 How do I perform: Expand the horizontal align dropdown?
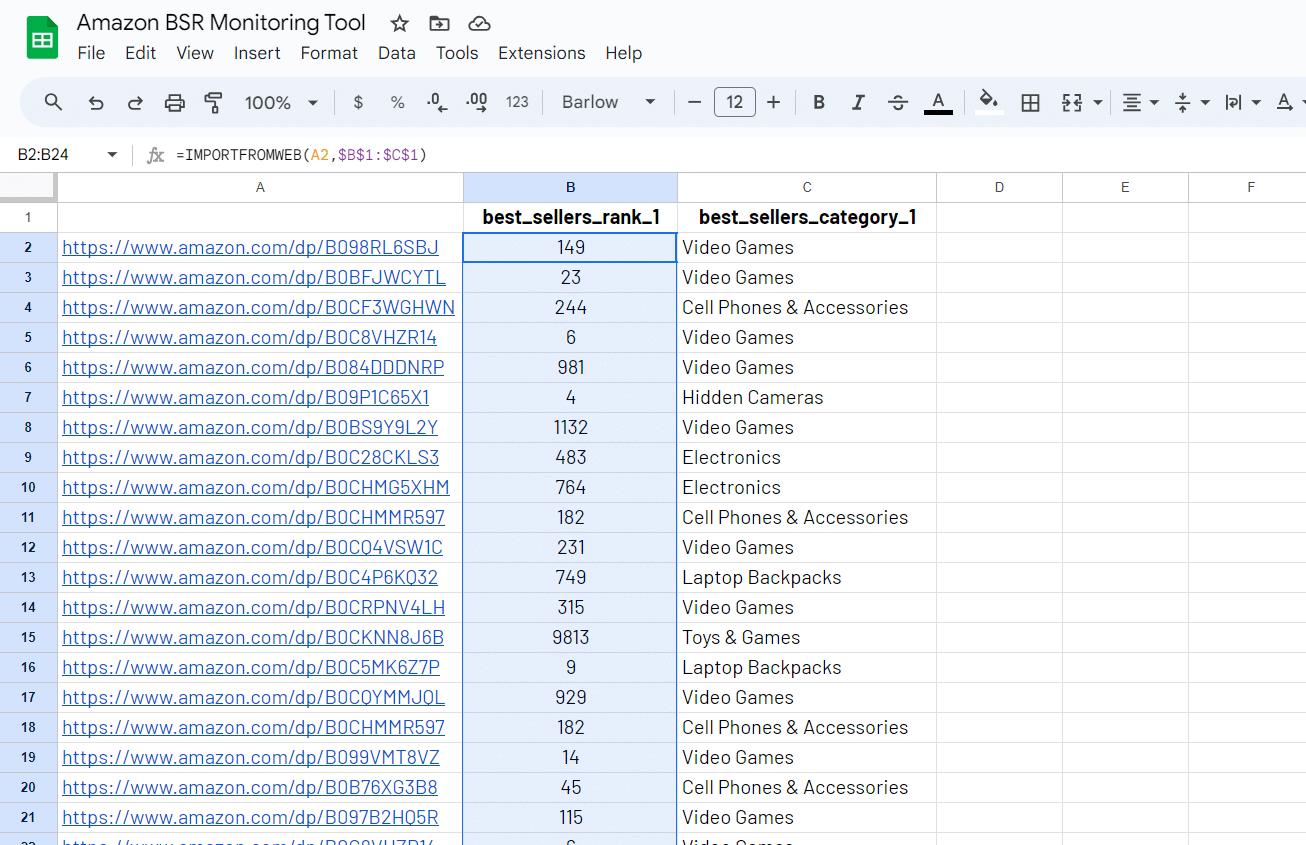click(x=1140, y=102)
